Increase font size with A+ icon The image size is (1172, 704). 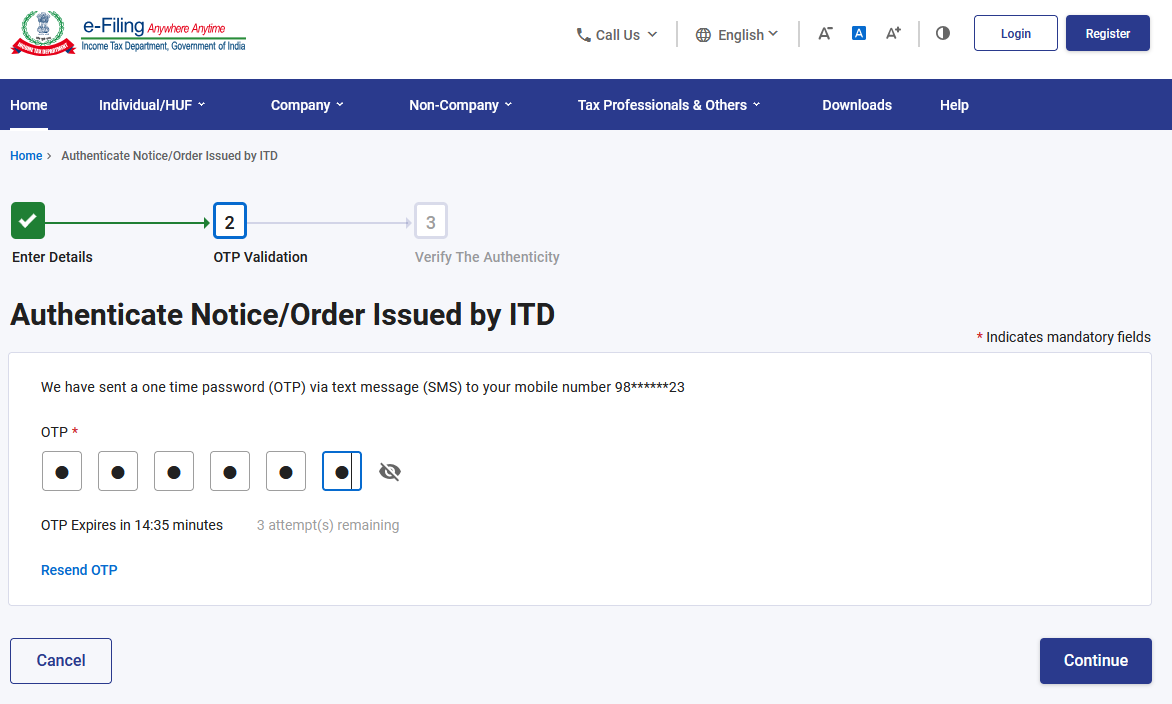coord(893,33)
